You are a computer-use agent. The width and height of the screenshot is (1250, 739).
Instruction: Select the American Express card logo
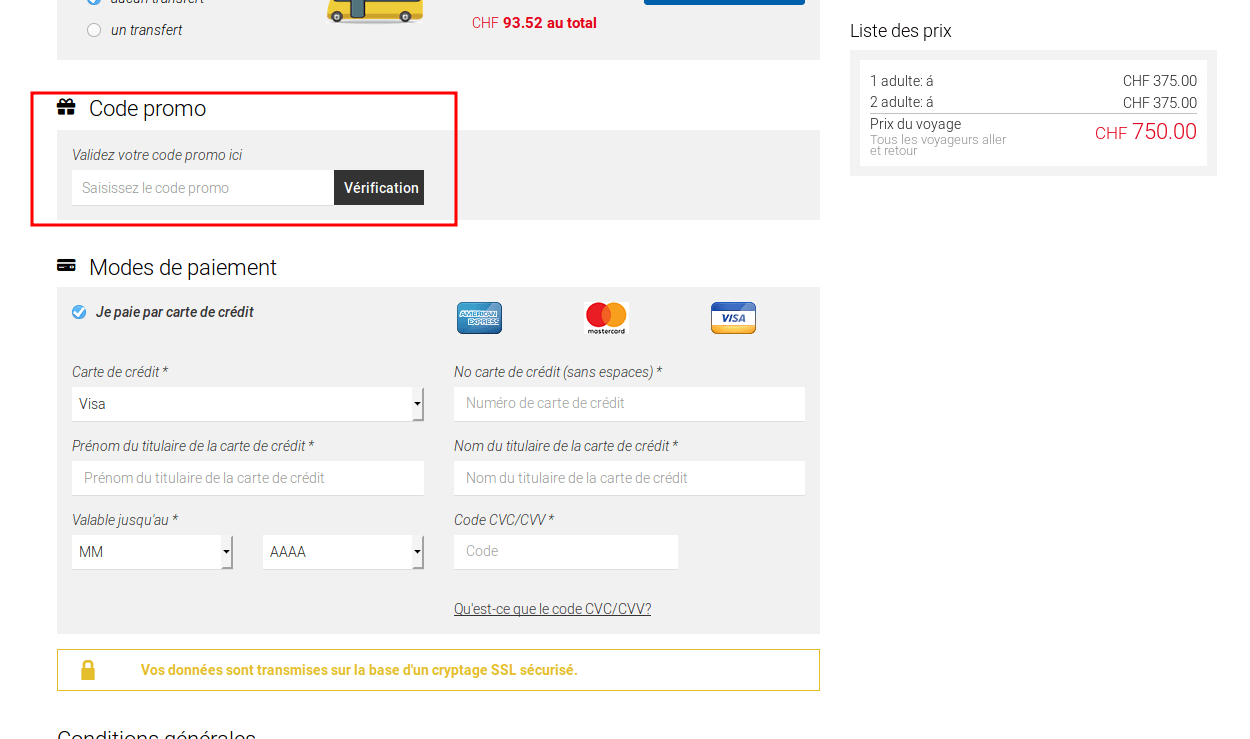(479, 318)
